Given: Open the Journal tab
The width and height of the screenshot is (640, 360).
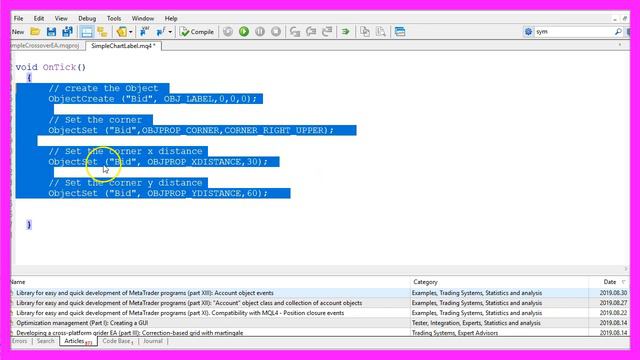Looking at the screenshot, I should point(153,341).
